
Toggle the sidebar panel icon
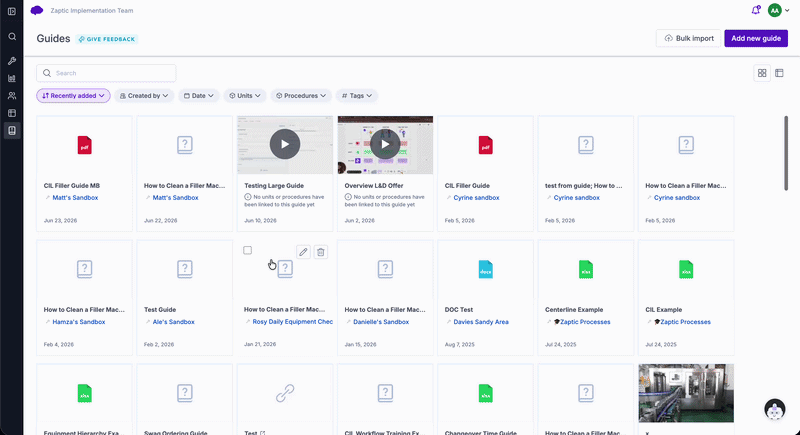pyautogui.click(x=12, y=11)
